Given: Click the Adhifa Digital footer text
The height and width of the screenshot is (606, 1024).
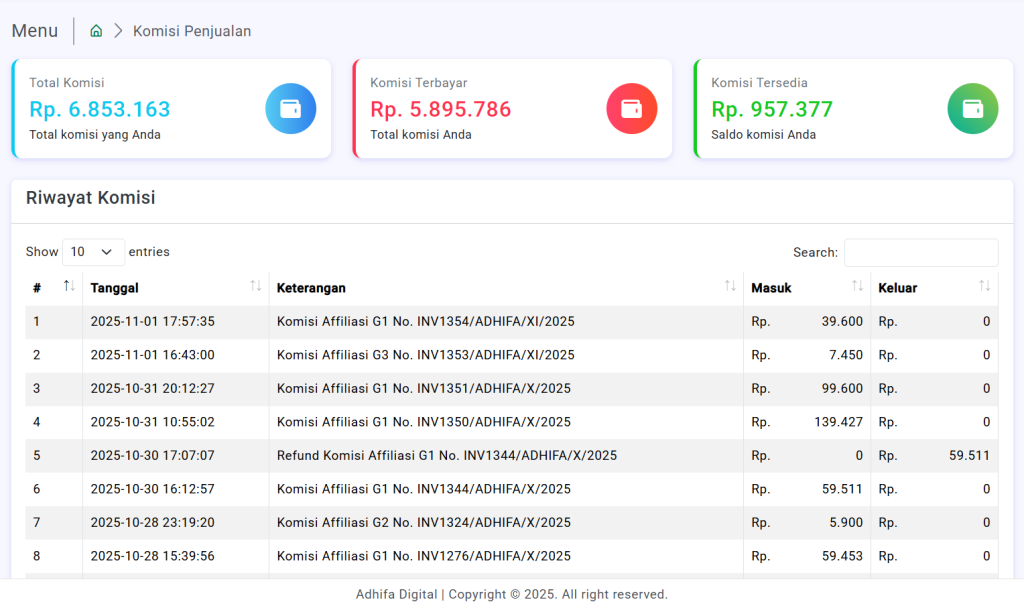Looking at the screenshot, I should (x=396, y=594).
